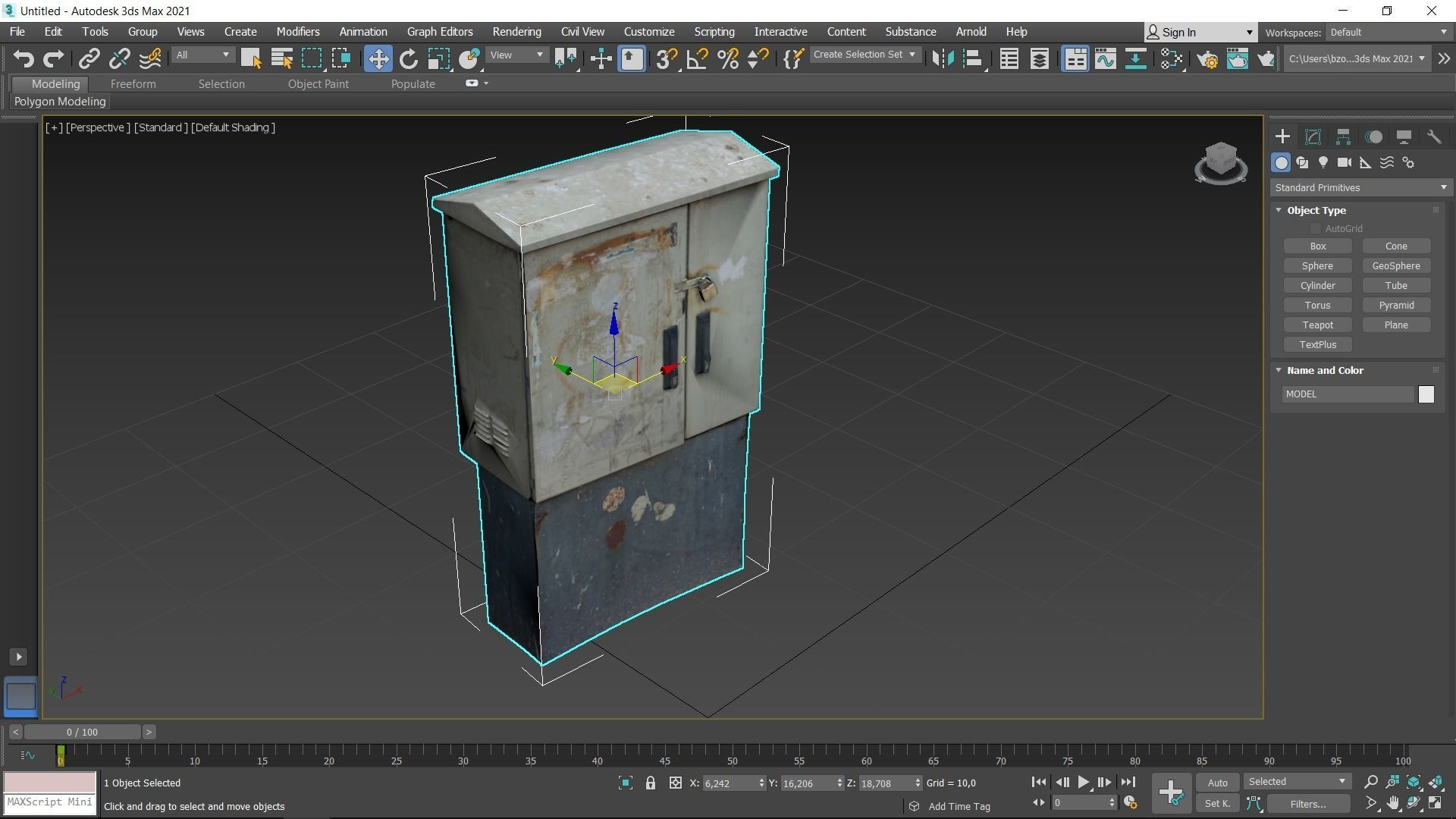1456x819 pixels.
Task: Enable the AutoGrid checkbox
Action: (1316, 228)
